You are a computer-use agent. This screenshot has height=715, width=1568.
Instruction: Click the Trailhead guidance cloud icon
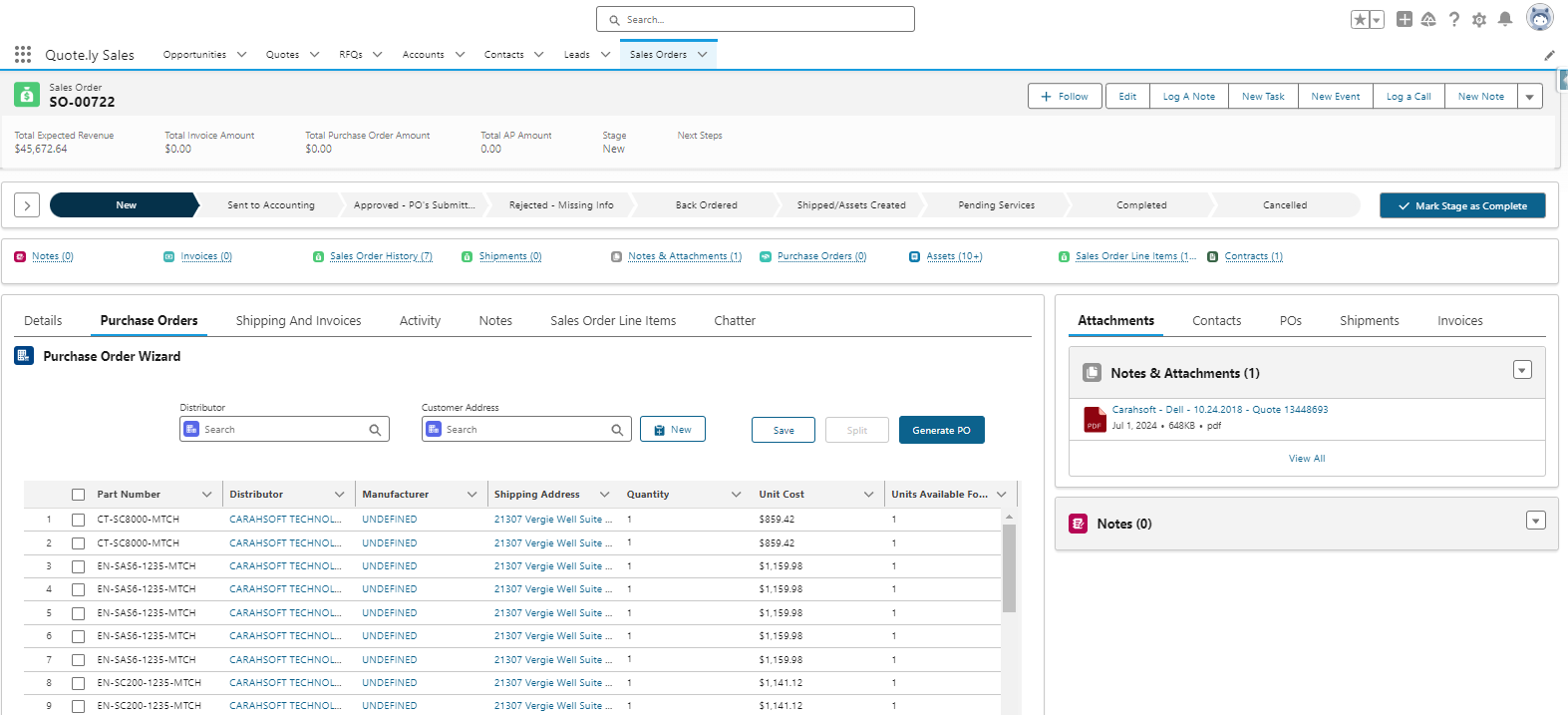pyautogui.click(x=1428, y=19)
